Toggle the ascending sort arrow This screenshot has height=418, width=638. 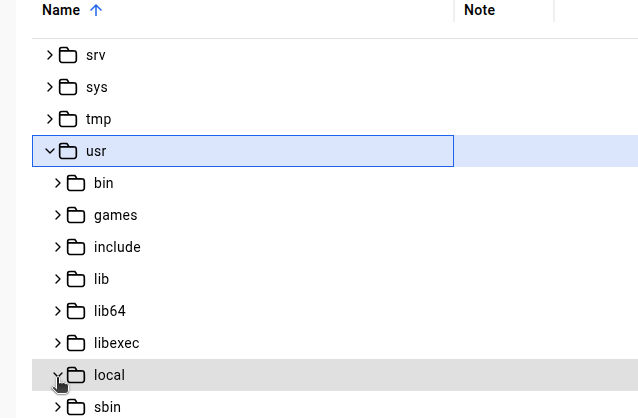tap(96, 10)
